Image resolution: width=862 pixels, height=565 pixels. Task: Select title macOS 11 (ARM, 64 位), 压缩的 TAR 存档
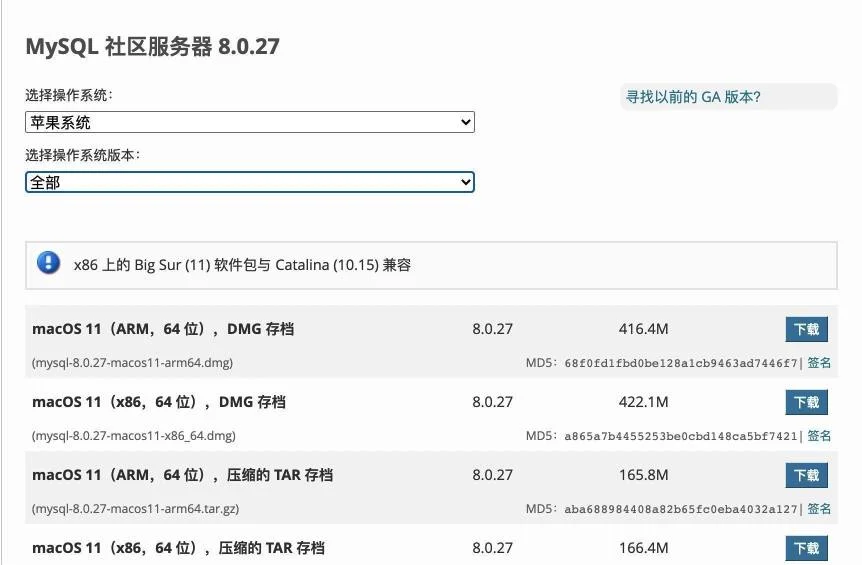tap(183, 475)
